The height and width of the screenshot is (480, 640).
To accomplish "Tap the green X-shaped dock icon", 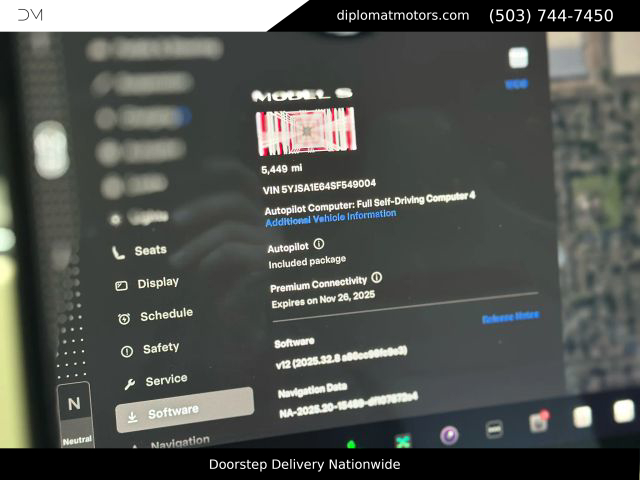I will [403, 442].
